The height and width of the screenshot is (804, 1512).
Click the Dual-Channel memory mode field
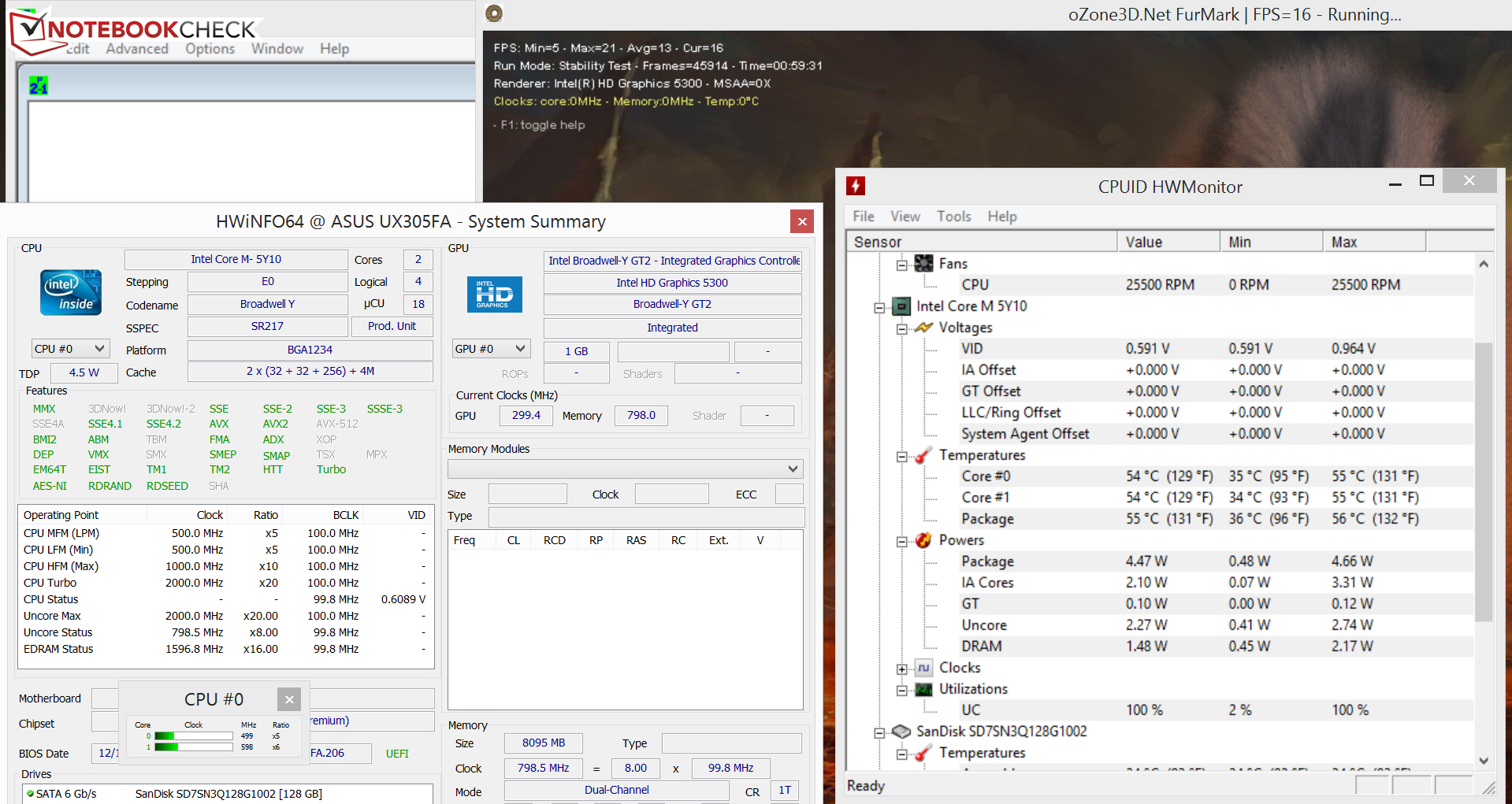point(617,791)
